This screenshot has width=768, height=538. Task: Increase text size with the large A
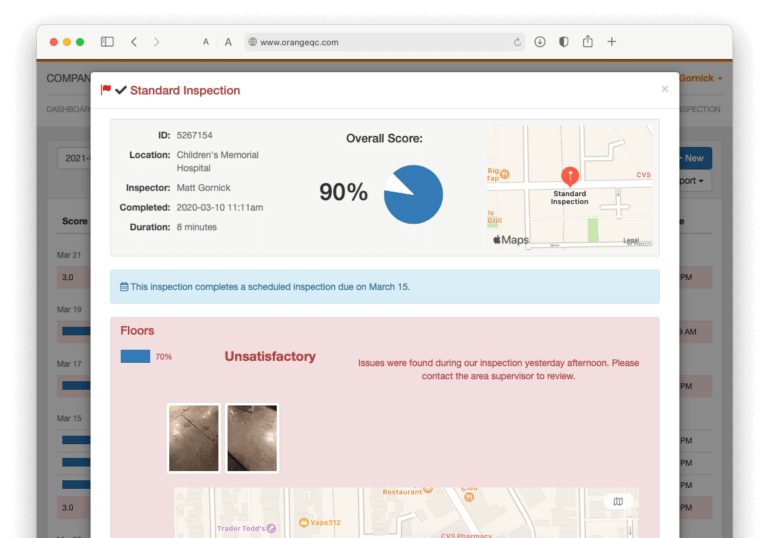[228, 42]
